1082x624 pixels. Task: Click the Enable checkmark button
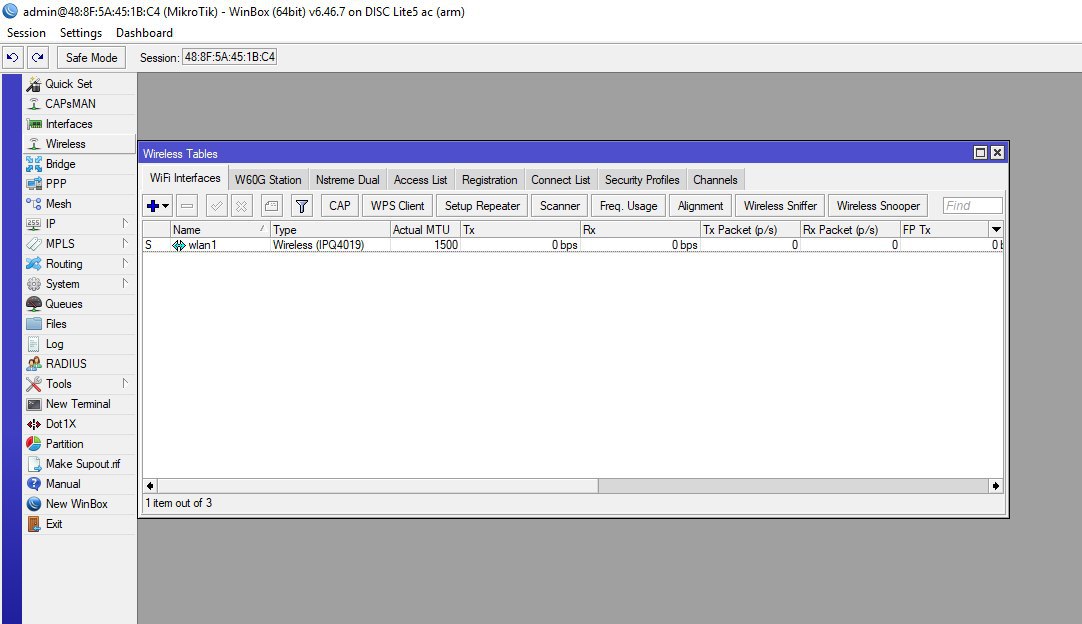(217, 206)
